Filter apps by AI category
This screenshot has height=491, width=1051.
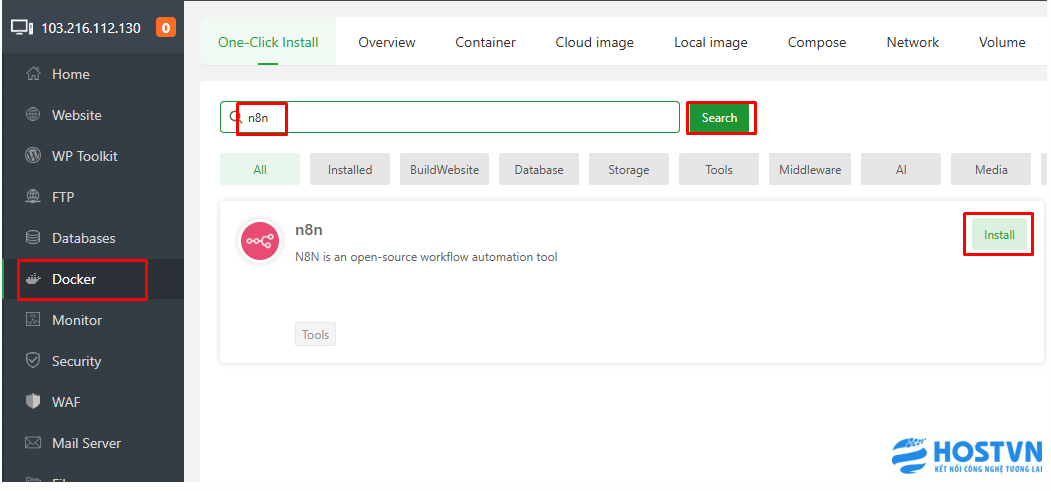tap(901, 169)
